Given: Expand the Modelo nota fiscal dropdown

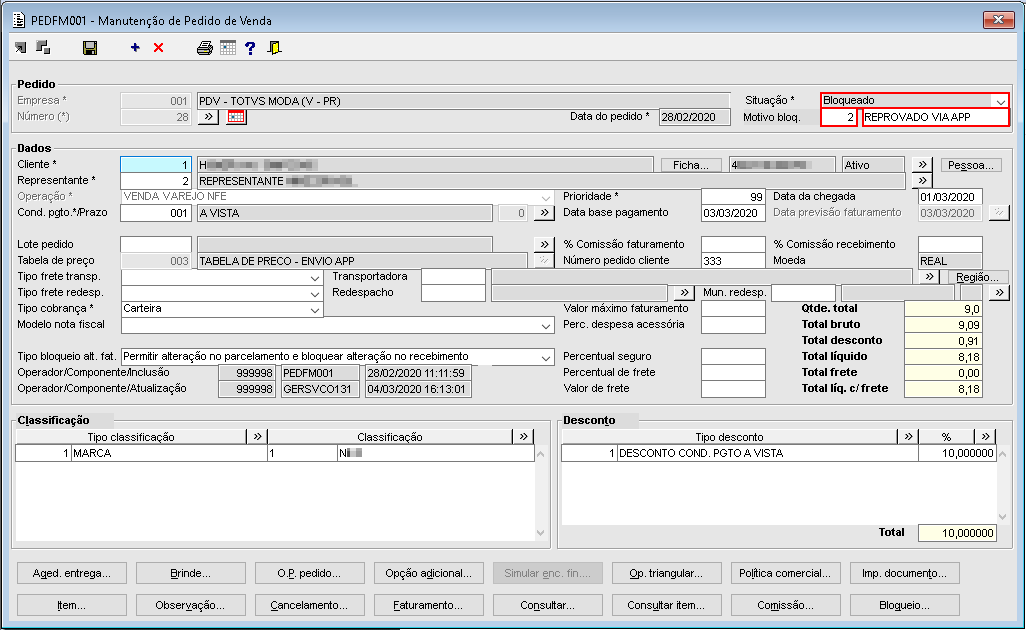Looking at the screenshot, I should coord(546,325).
